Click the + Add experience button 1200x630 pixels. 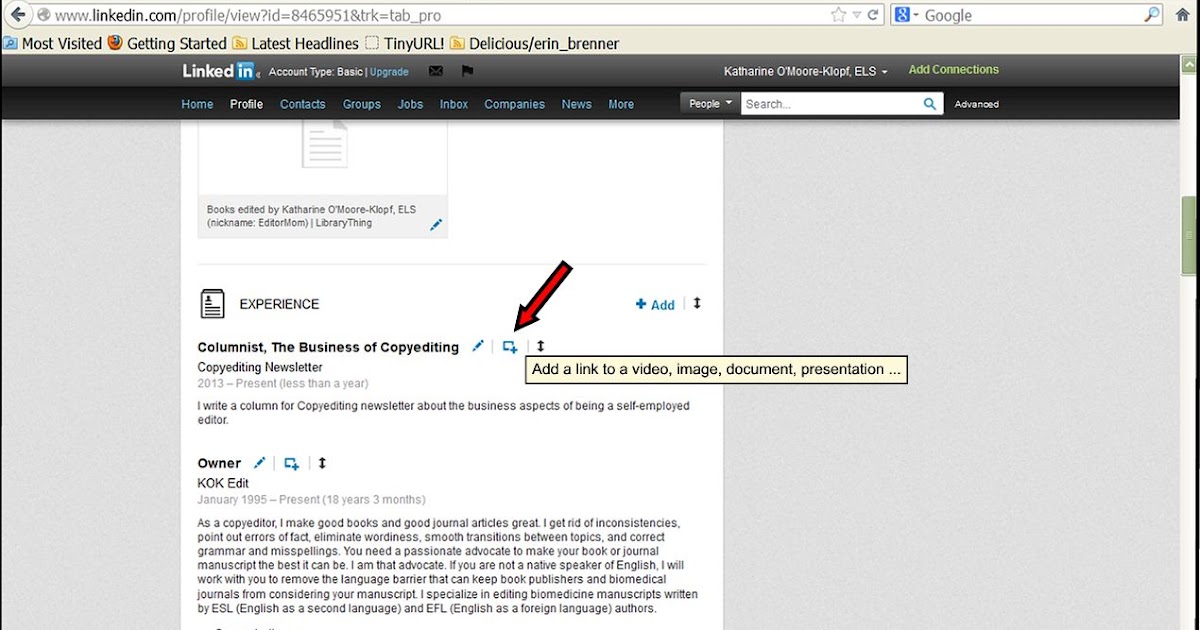(655, 305)
